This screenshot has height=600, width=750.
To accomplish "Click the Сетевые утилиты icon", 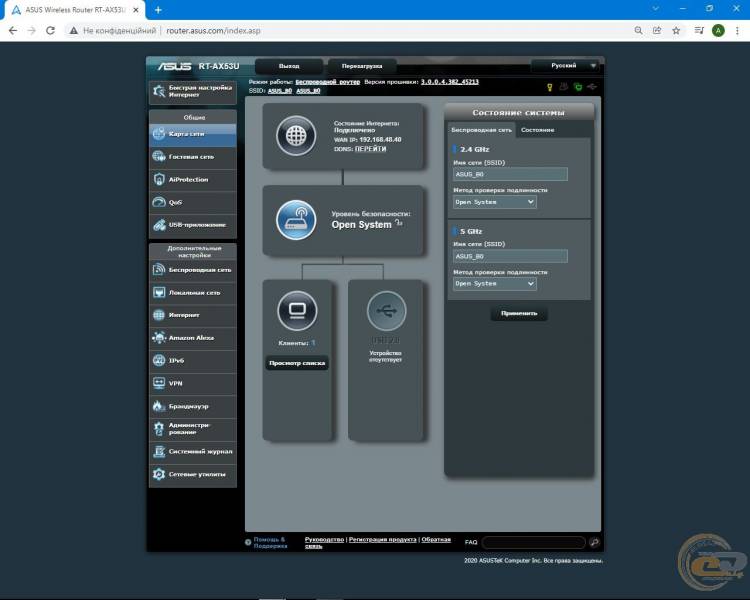I will [x=159, y=474].
